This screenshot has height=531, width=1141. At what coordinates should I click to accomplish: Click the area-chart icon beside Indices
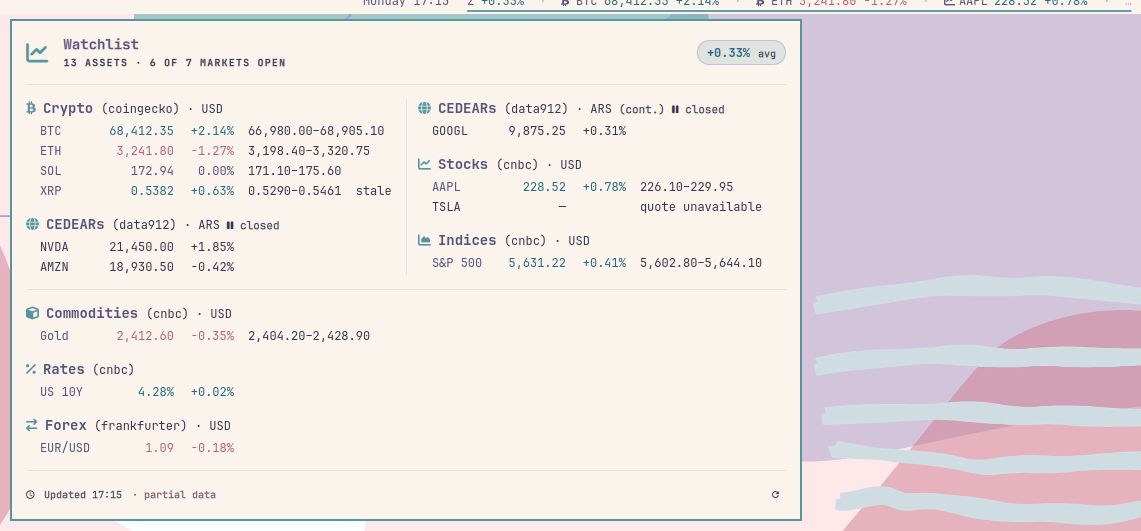point(424,240)
